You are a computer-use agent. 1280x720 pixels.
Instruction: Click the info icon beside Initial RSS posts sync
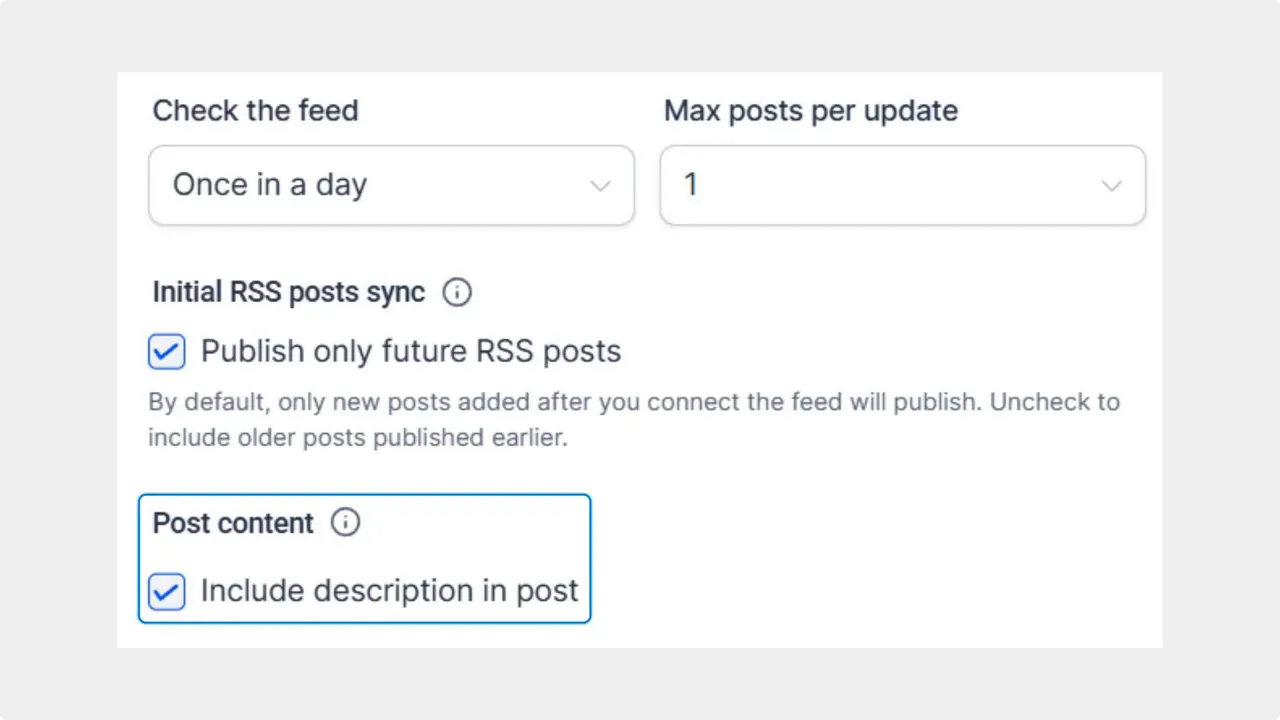457,292
